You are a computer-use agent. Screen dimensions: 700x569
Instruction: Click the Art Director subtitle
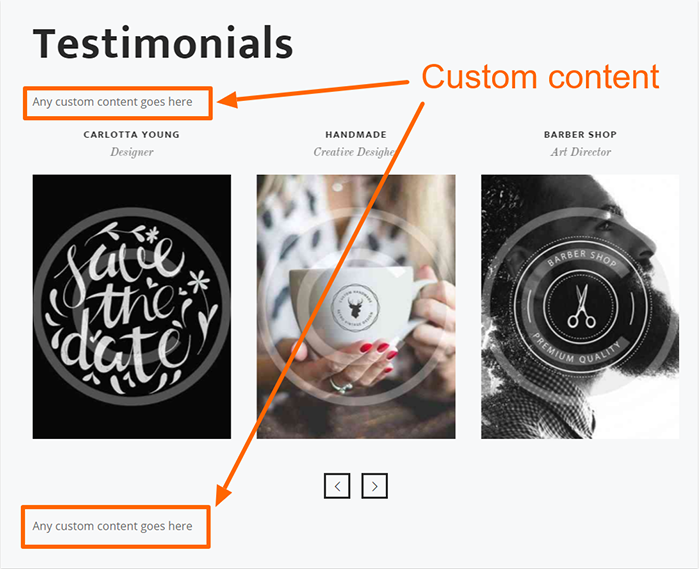580,152
